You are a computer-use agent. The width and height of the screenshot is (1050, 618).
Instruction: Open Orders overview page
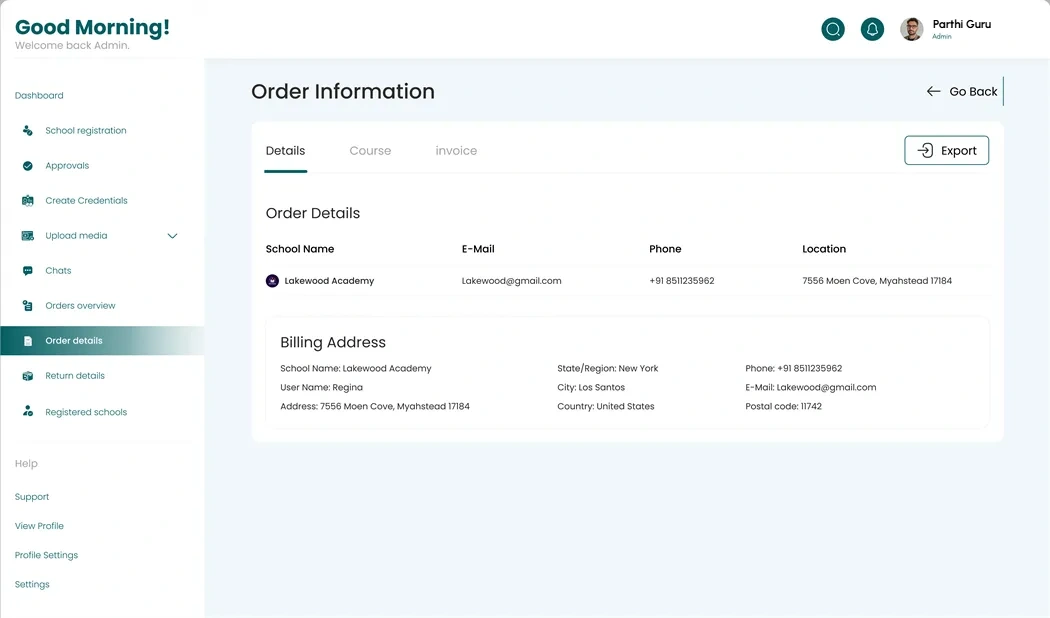pos(80,305)
